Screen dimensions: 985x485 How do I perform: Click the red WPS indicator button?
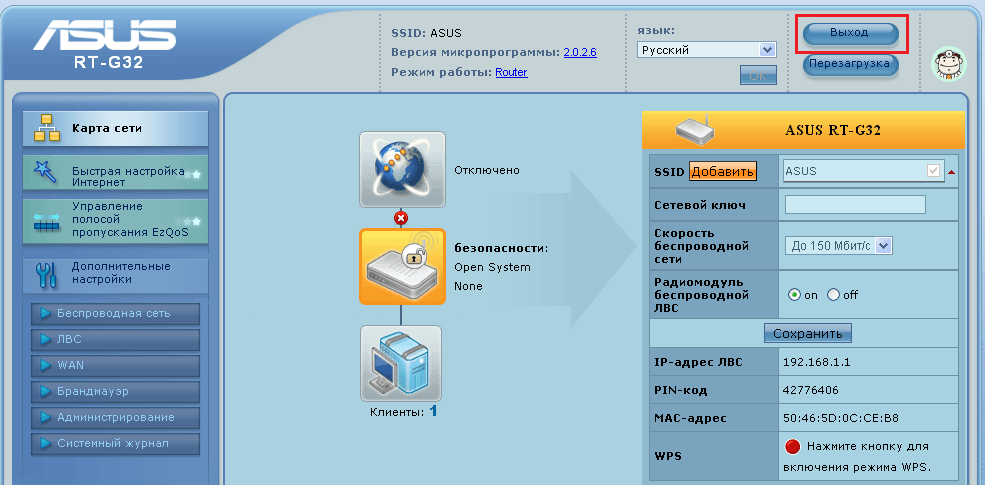point(793,447)
